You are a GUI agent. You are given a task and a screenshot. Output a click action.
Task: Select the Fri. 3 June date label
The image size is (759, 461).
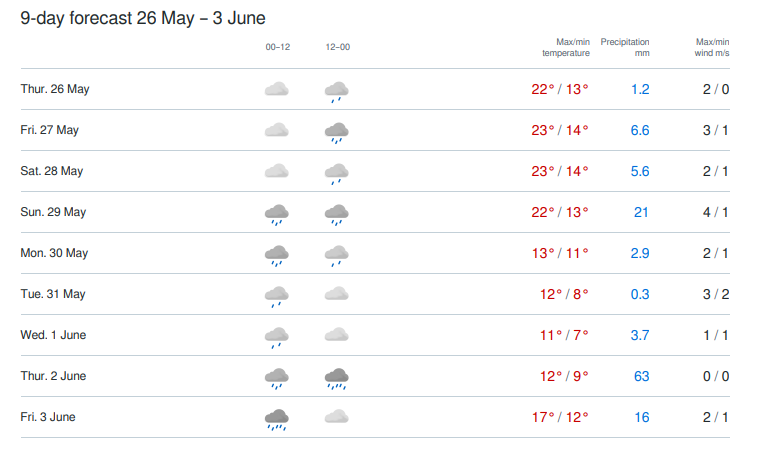[x=48, y=417]
